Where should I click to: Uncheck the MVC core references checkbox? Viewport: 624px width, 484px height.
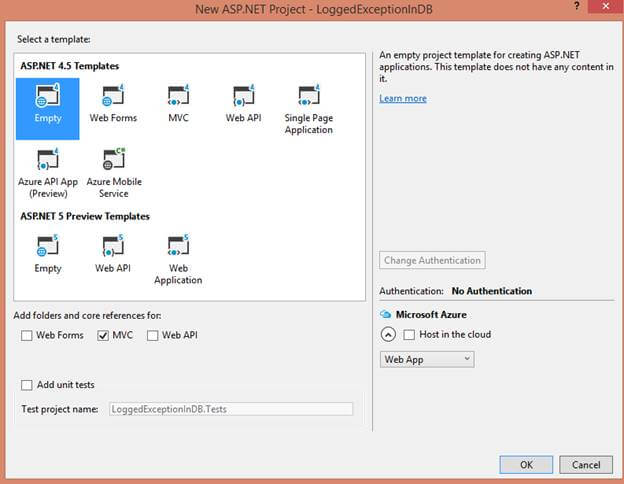103,336
